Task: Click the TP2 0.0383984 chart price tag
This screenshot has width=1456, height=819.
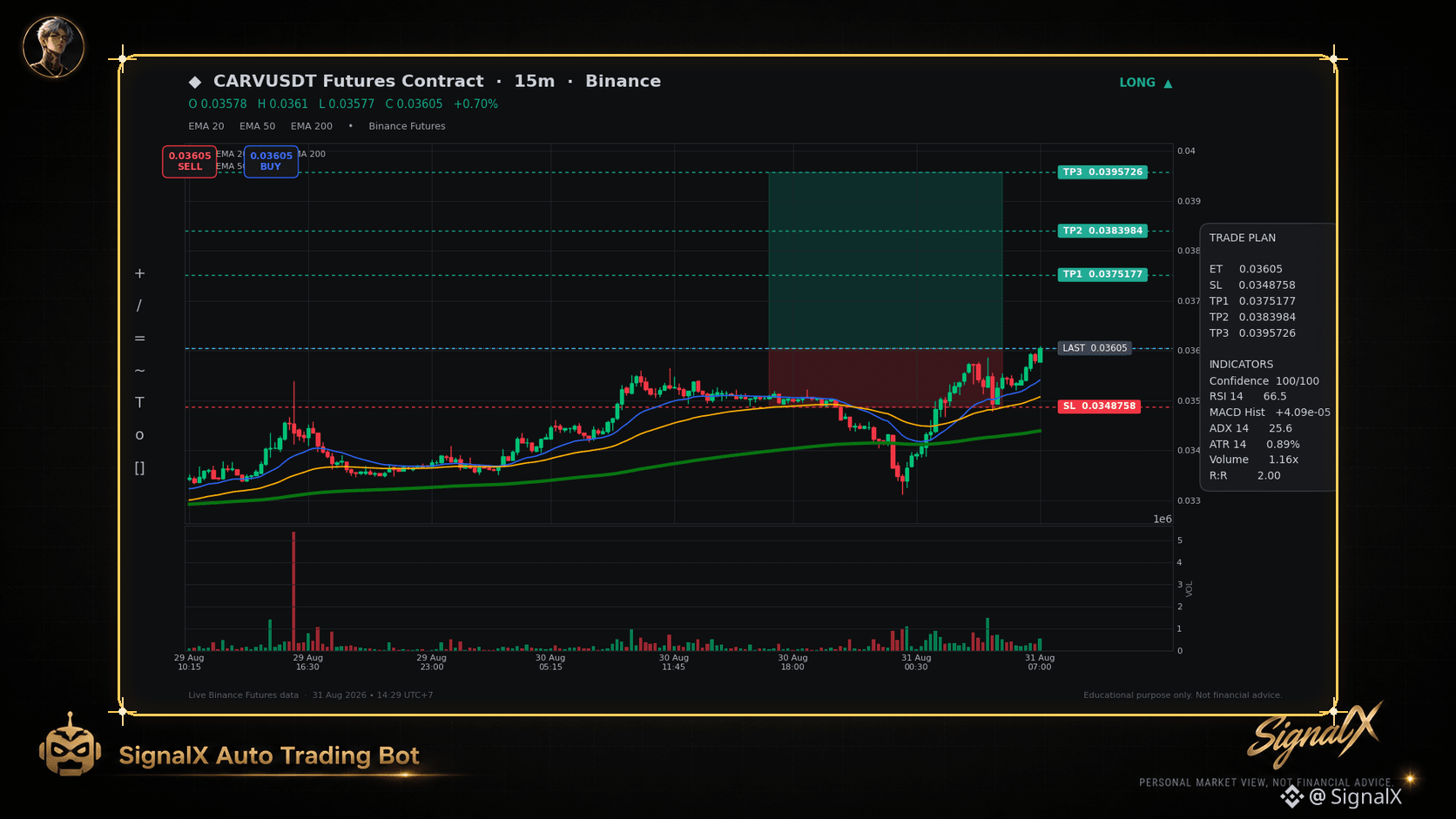Action: pyautogui.click(x=1102, y=231)
